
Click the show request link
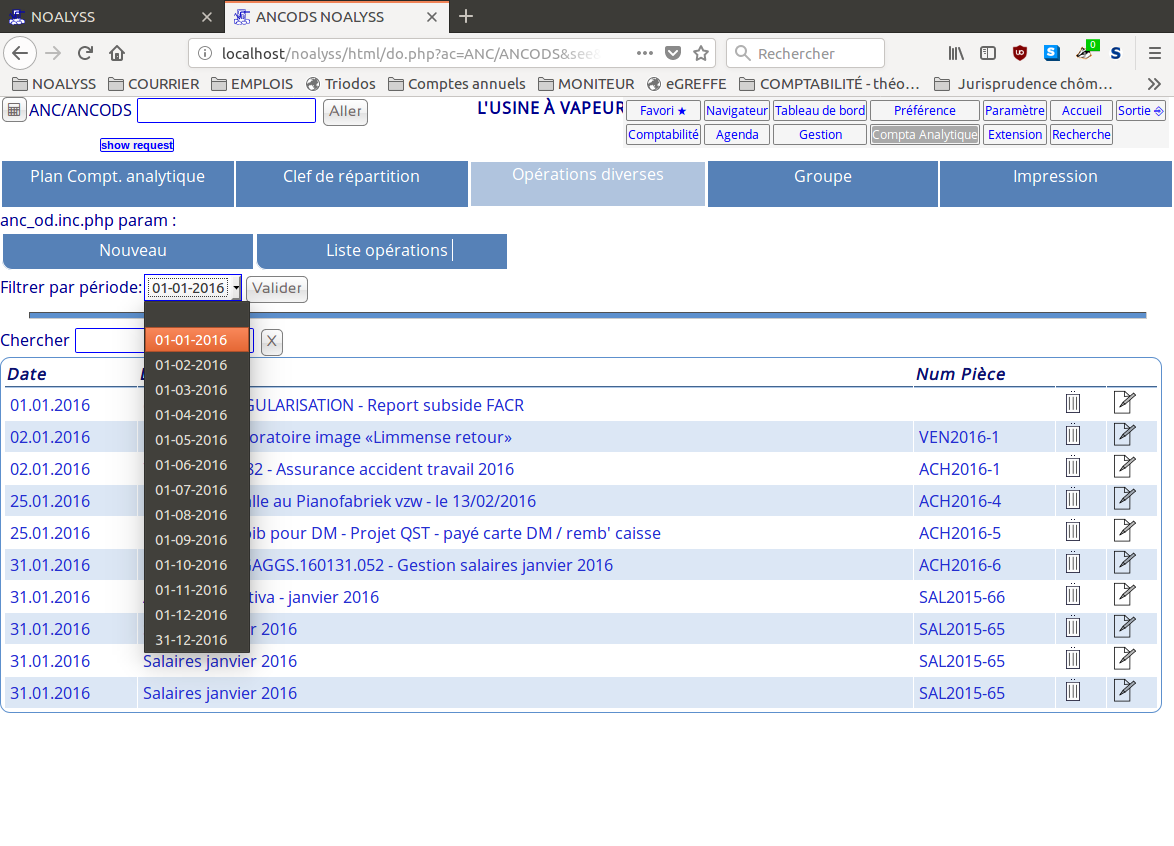137,146
